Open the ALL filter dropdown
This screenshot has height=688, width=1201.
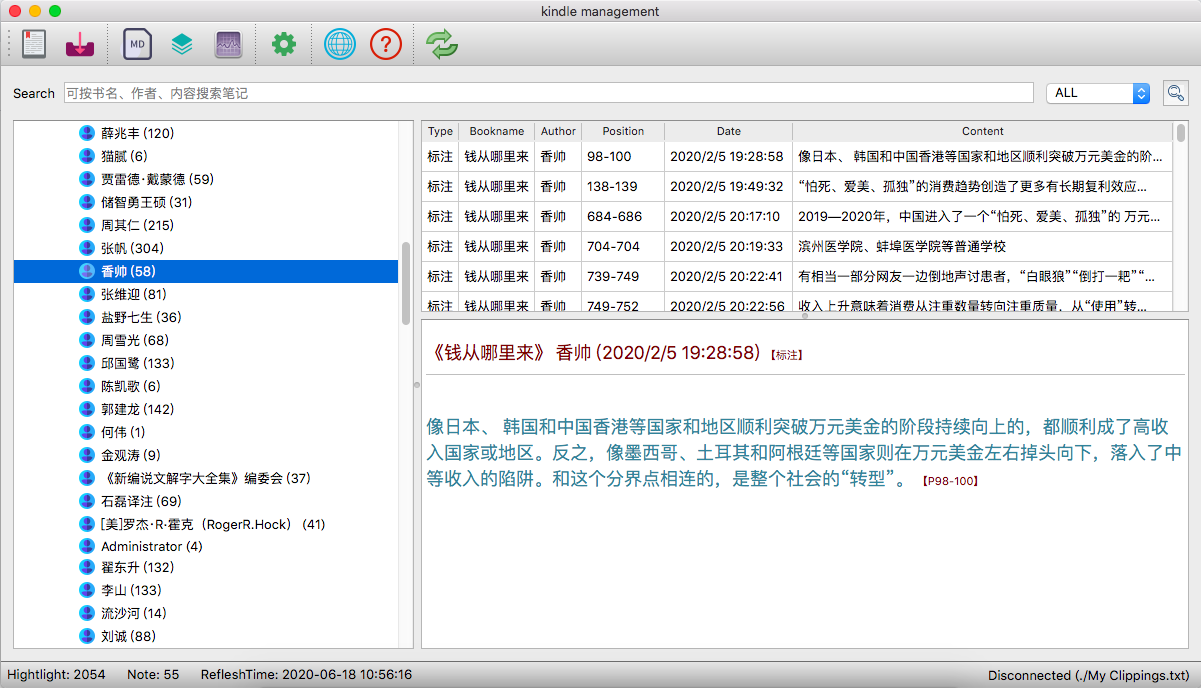(x=1097, y=92)
